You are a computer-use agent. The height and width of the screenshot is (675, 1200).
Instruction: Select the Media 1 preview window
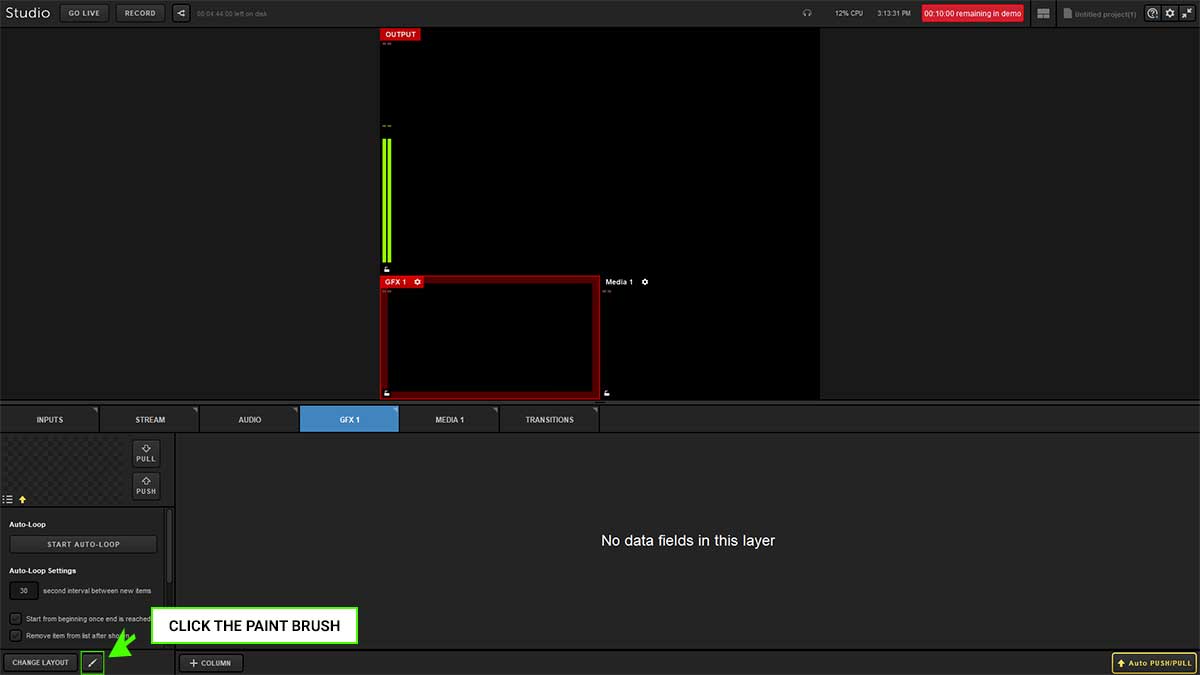click(710, 337)
